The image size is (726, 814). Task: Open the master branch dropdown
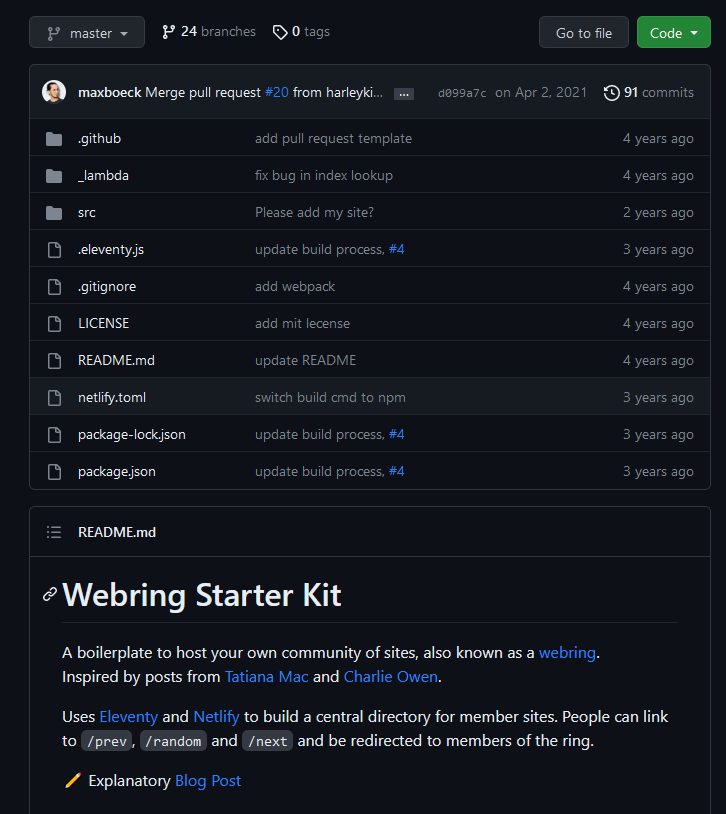[x=87, y=33]
